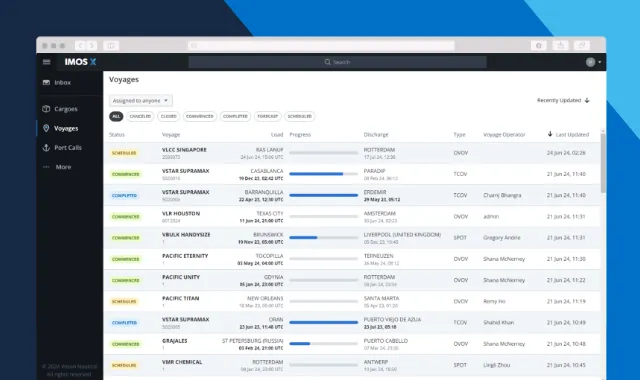Expand the user account caret
The image size is (640, 380).
pos(600,62)
